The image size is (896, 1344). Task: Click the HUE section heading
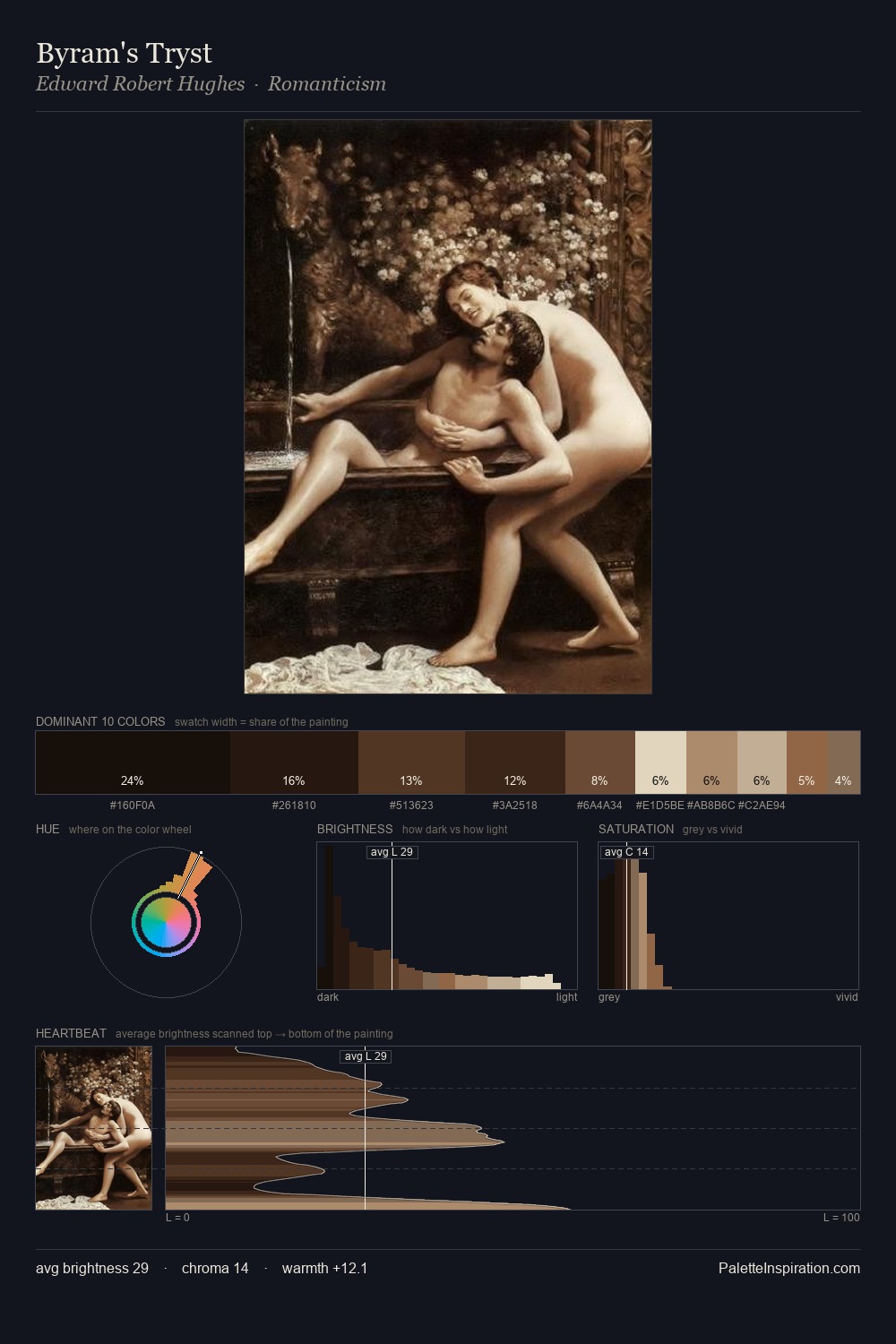point(47,829)
